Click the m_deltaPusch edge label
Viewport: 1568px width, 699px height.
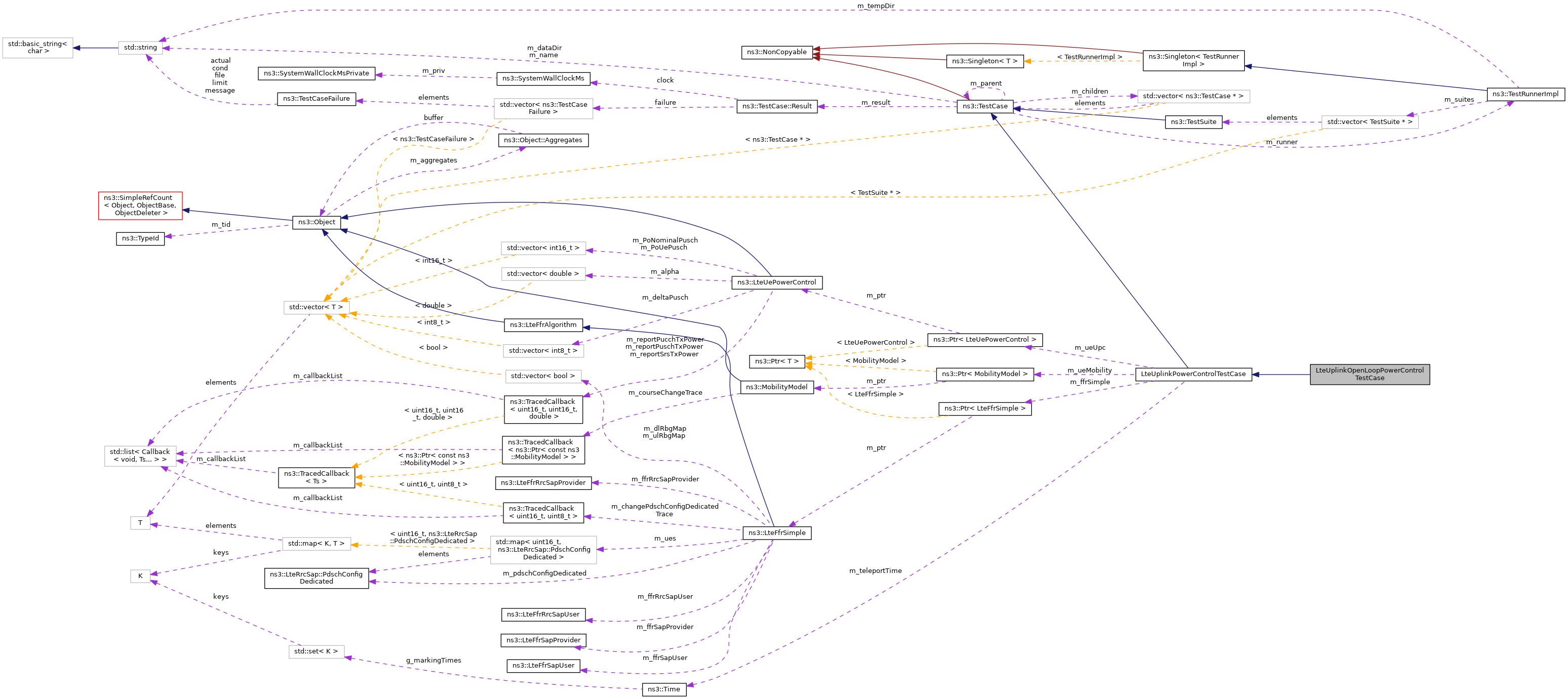pos(665,298)
